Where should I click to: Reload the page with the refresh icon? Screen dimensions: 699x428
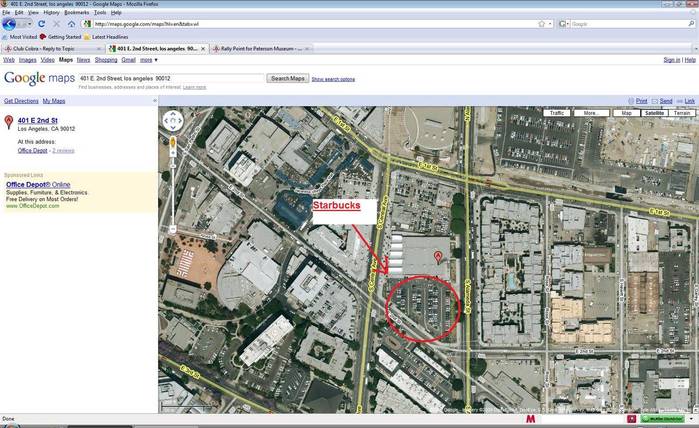coord(43,23)
